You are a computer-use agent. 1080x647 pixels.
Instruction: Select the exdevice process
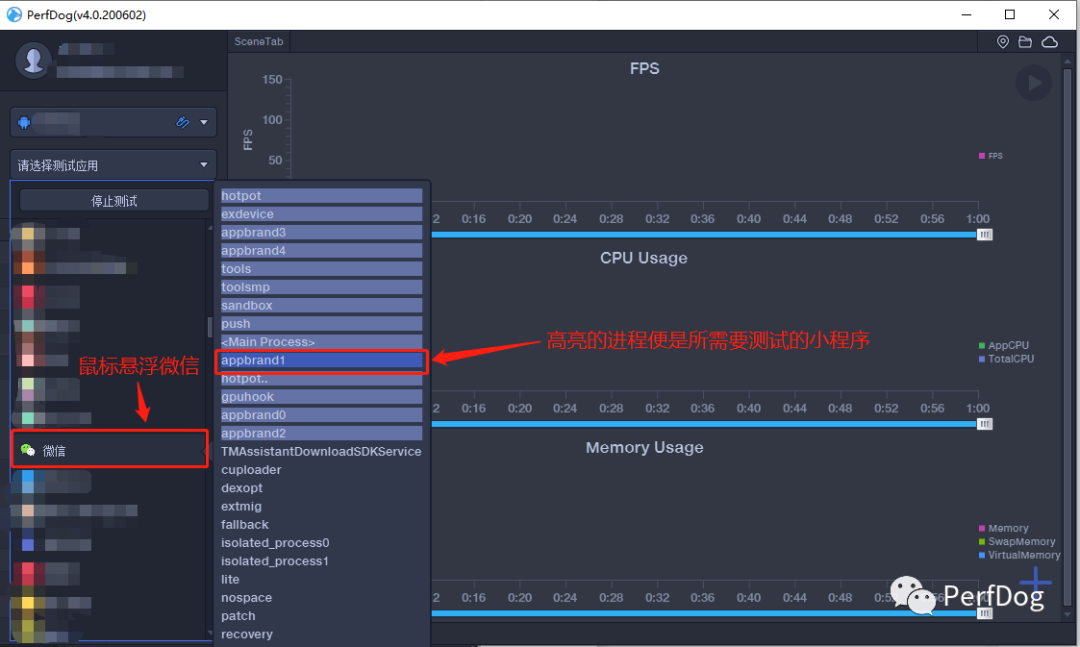(x=321, y=214)
